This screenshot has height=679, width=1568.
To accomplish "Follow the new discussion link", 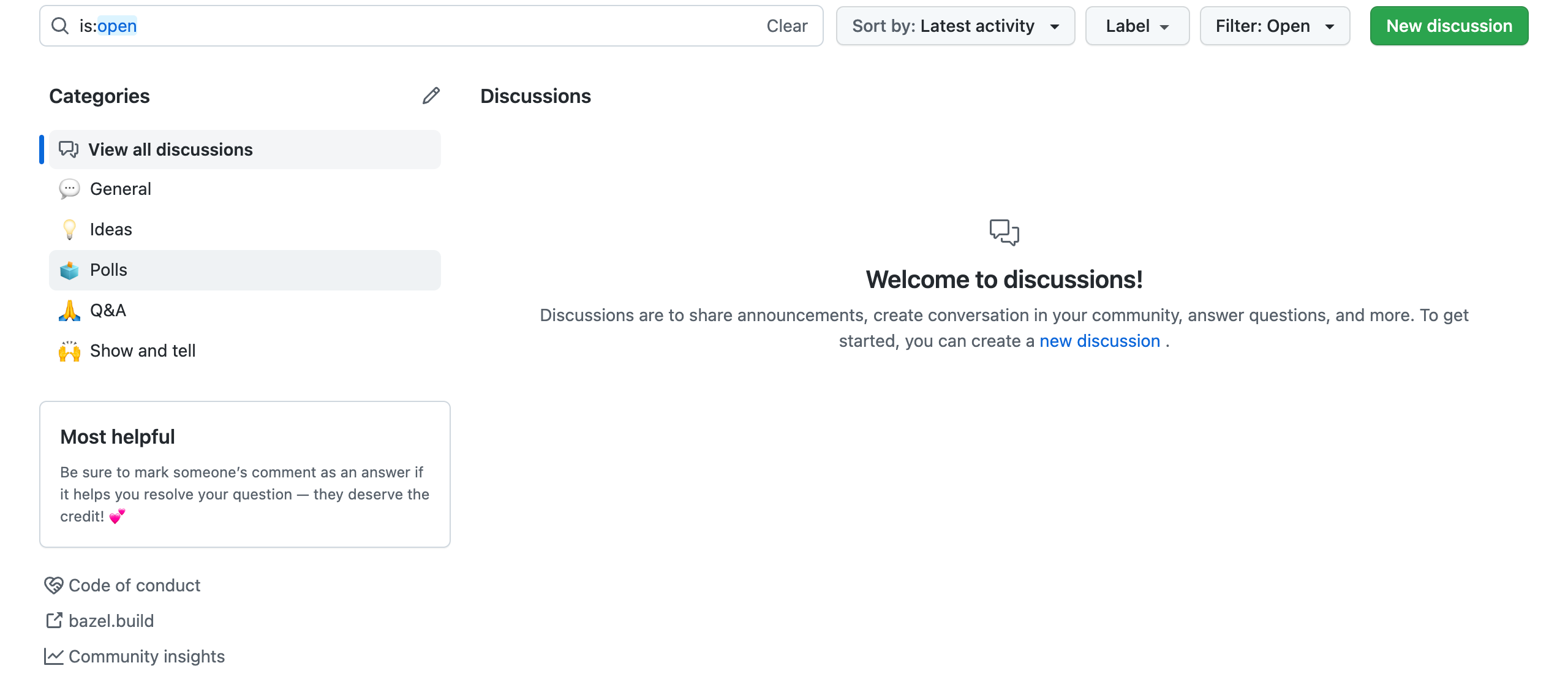I will pyautogui.click(x=1100, y=341).
